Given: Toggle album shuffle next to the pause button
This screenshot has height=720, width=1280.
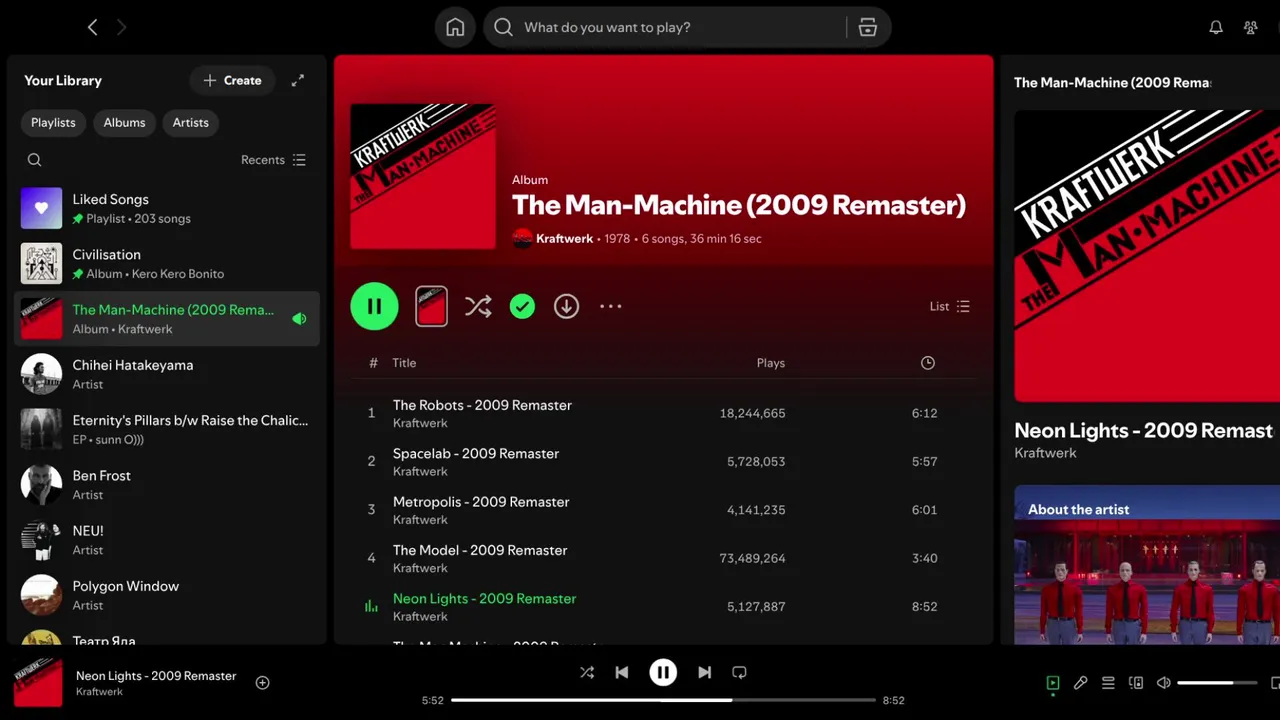Looking at the screenshot, I should 478,307.
